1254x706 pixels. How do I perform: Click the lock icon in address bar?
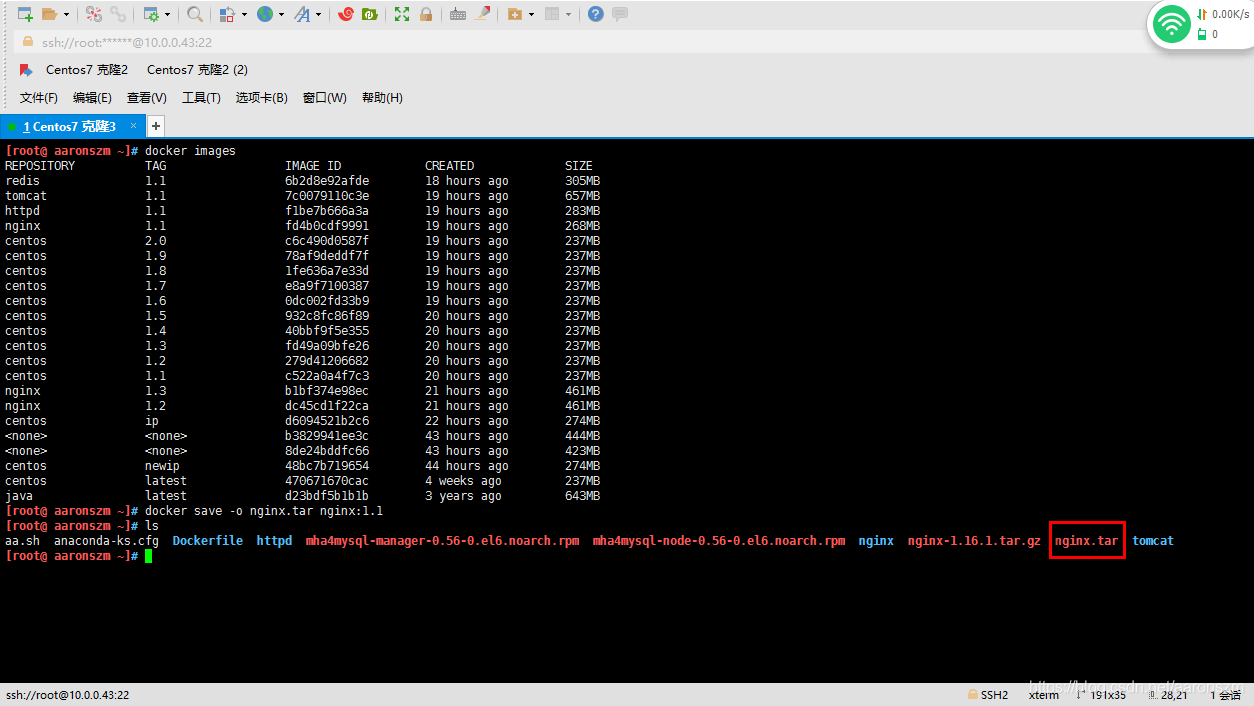pyautogui.click(x=28, y=42)
